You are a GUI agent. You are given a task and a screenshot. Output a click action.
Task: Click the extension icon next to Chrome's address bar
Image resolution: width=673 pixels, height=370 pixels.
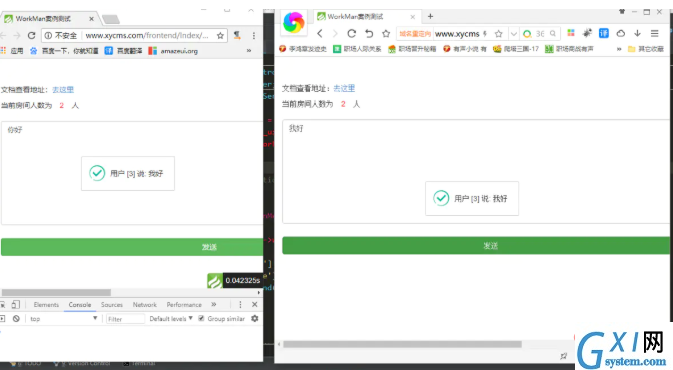coord(237,35)
